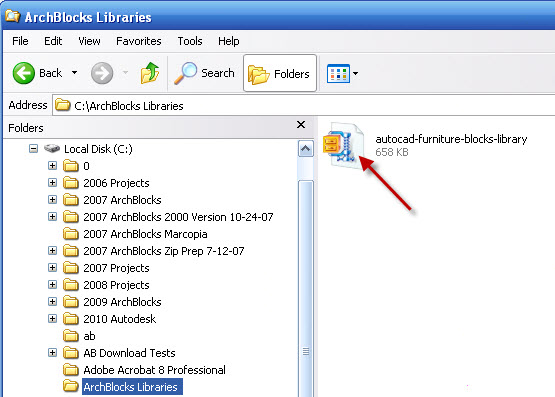555x397 pixels.
Task: Select 2007 ArchBlocks Zip Prep 7-12-07 label
Action: tap(164, 251)
